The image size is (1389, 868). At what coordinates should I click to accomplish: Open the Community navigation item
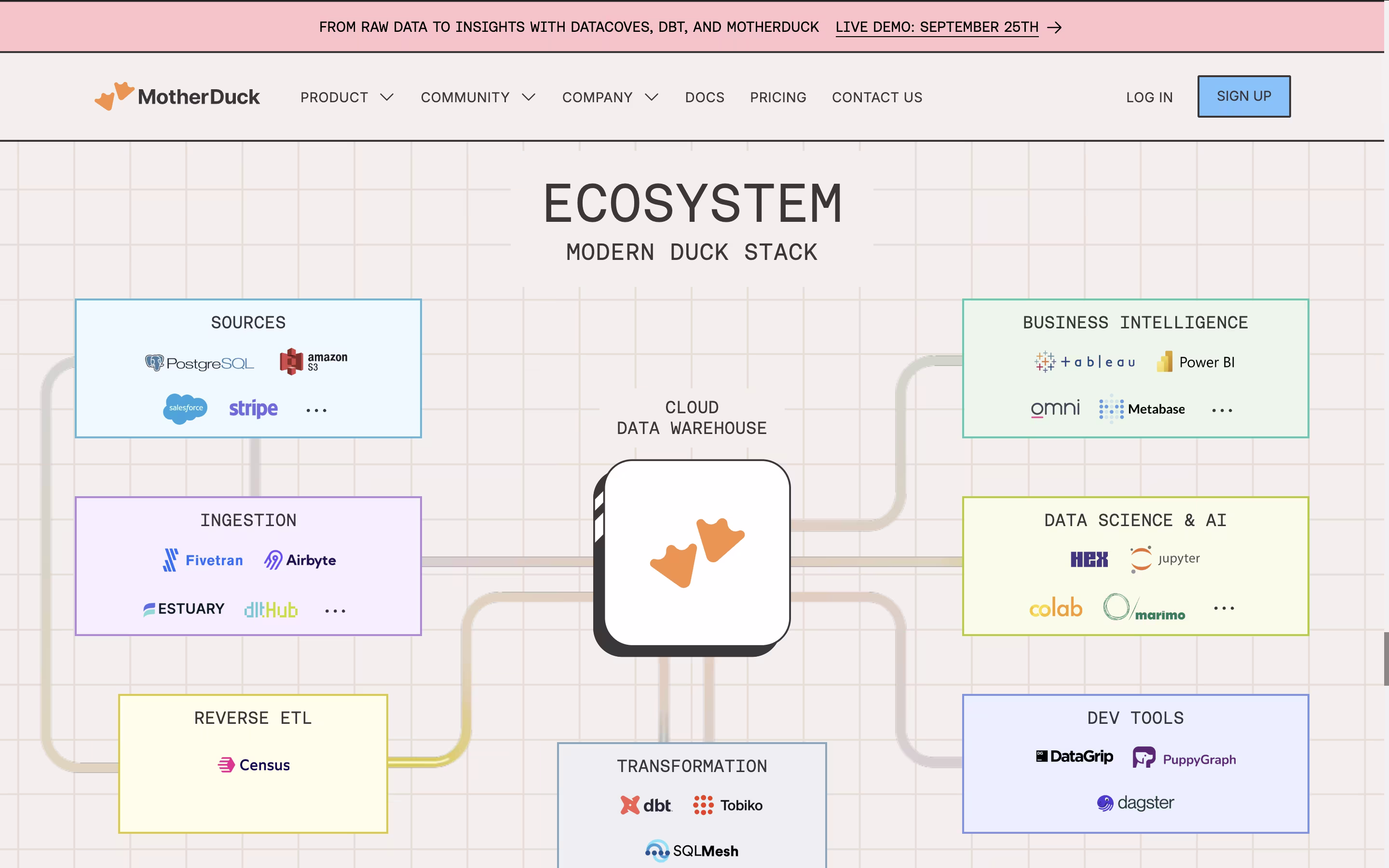click(x=465, y=97)
